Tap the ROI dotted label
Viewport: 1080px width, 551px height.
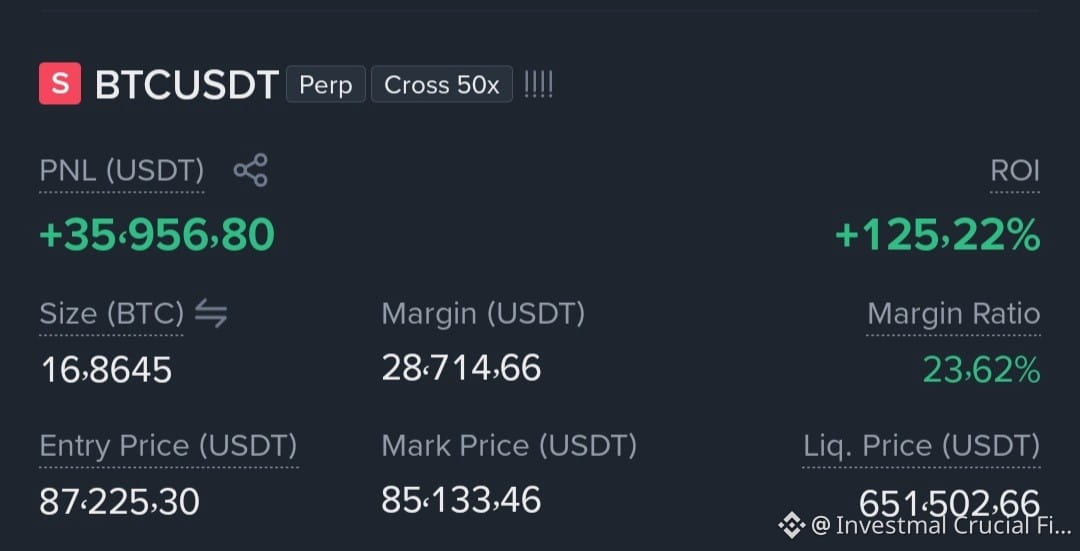point(1015,170)
